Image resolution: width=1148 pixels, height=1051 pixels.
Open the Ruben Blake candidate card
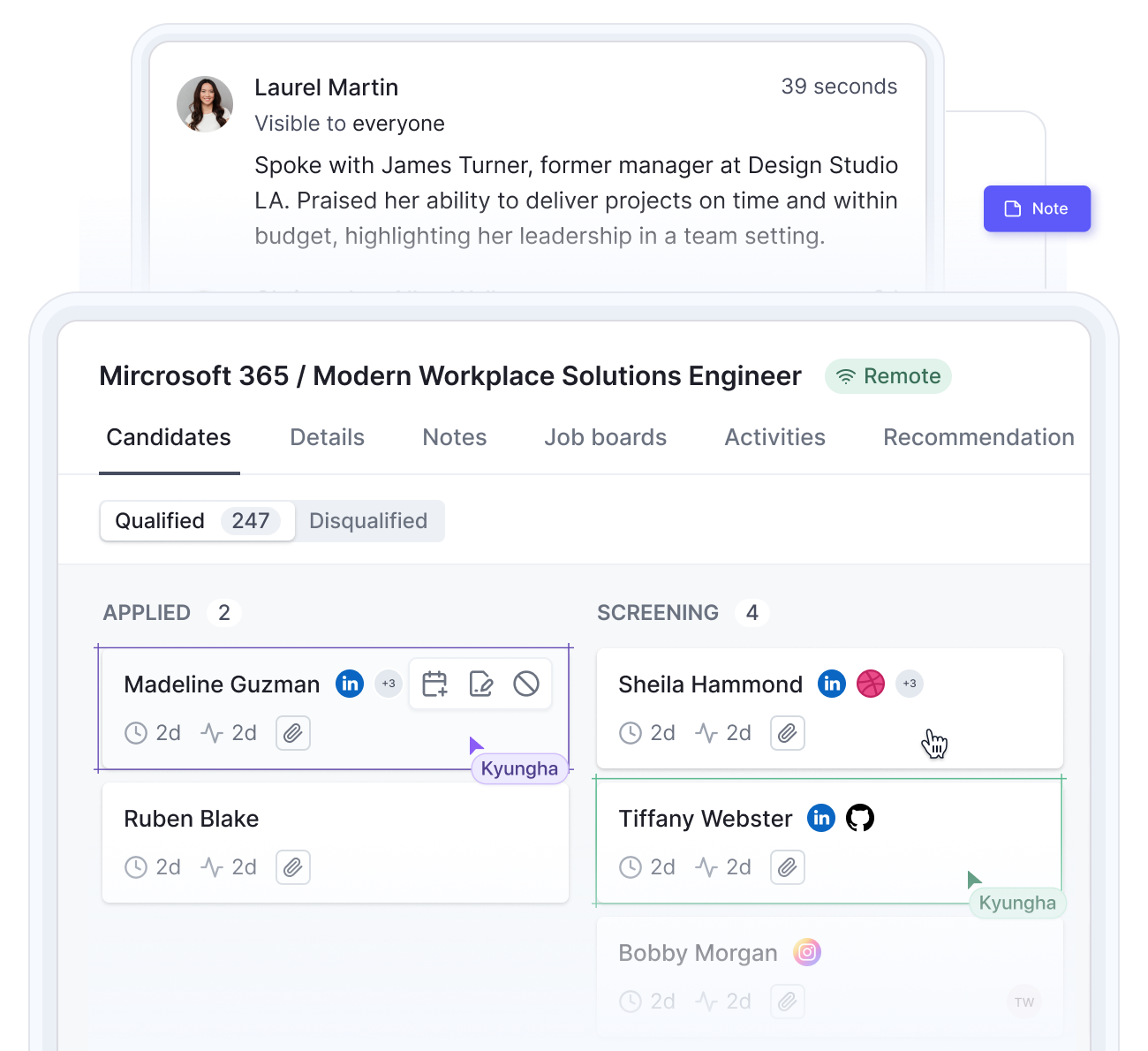pos(336,843)
